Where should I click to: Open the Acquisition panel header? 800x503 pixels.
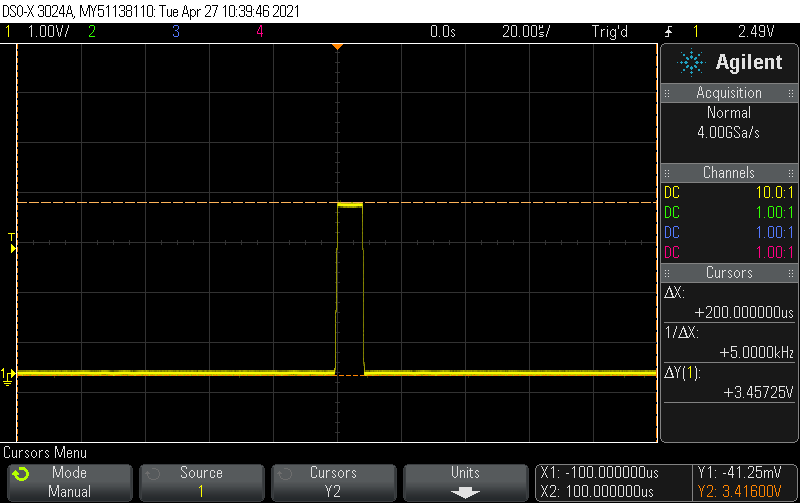(x=729, y=93)
